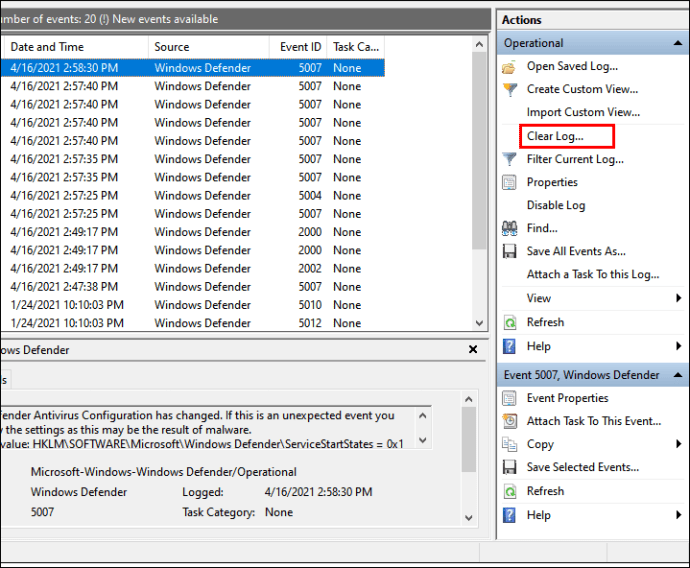Image resolution: width=690 pixels, height=568 pixels.
Task: Click the event details pane scroll-down arrow
Action: [x=469, y=518]
